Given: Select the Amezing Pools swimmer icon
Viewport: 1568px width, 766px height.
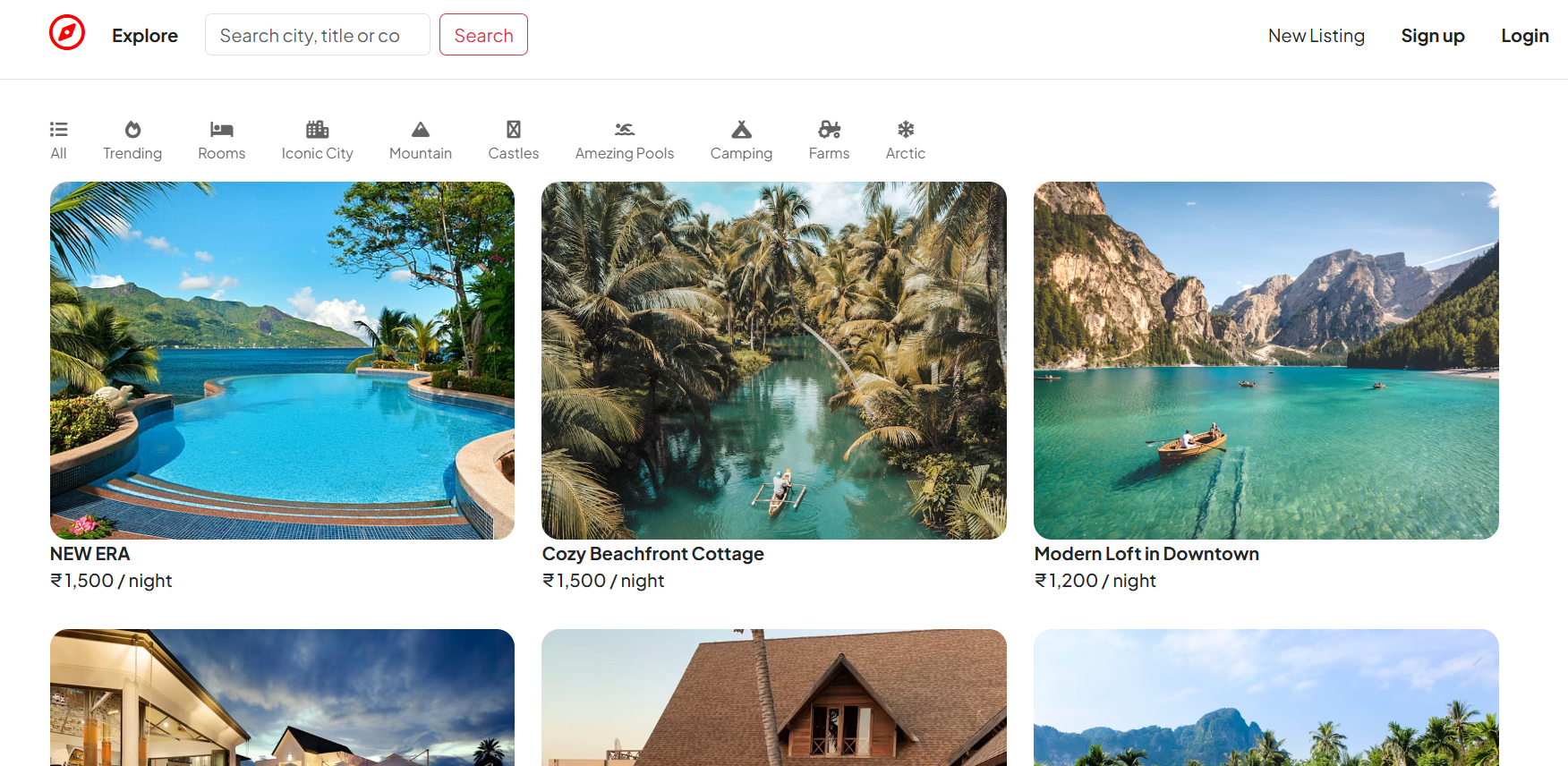Looking at the screenshot, I should (x=625, y=129).
